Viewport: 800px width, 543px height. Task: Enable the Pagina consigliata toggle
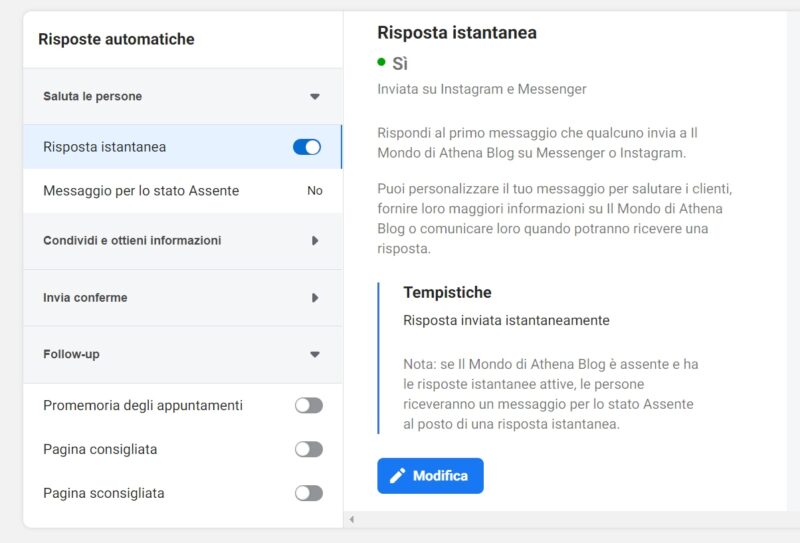point(308,449)
